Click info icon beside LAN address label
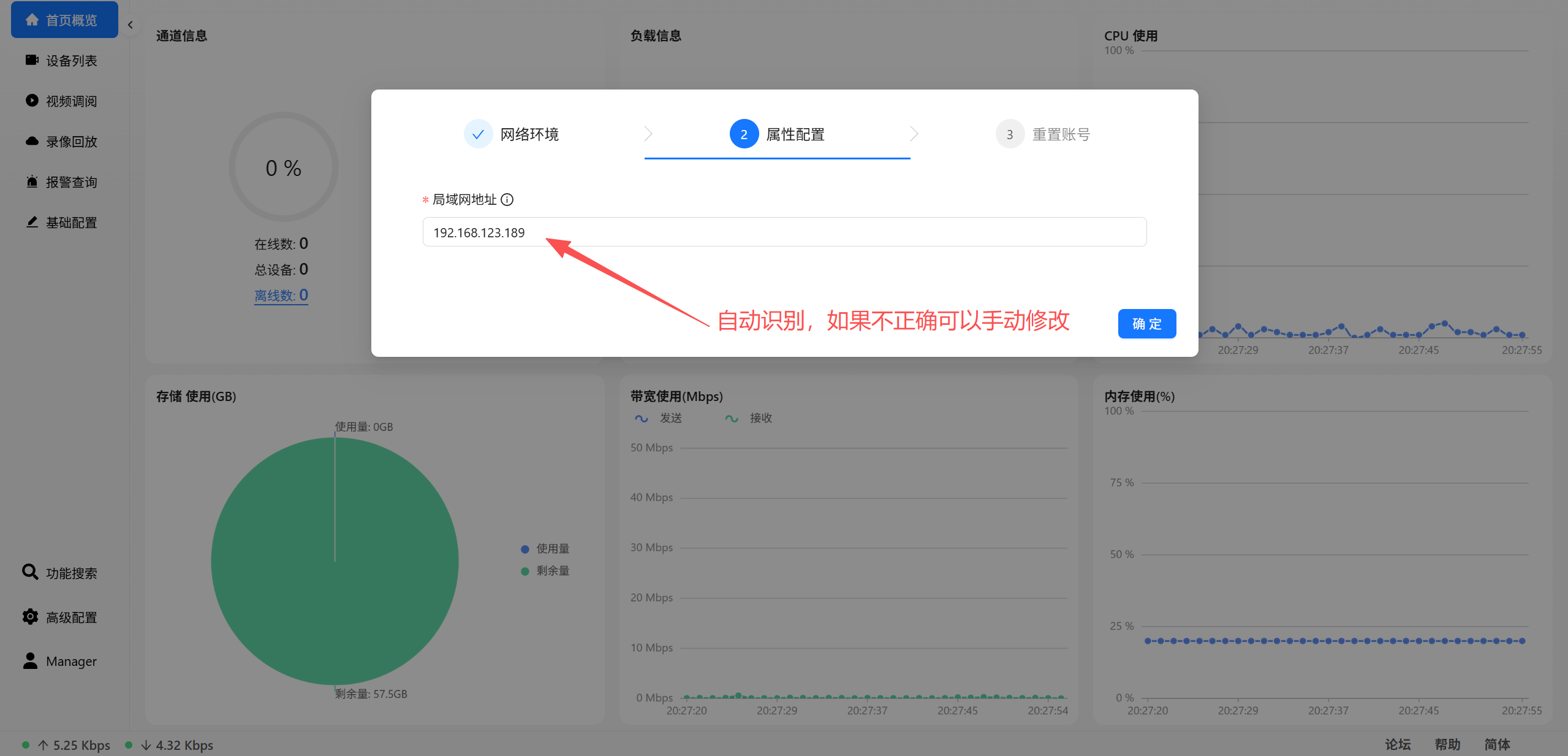 tap(507, 199)
